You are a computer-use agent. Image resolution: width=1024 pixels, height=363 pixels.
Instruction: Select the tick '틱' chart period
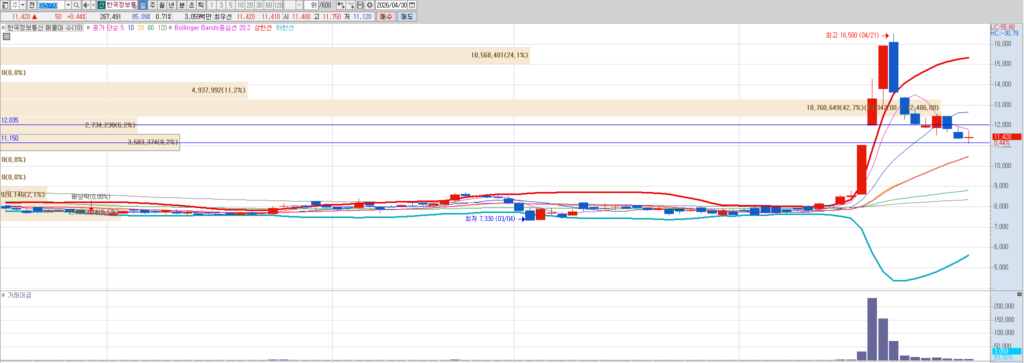[200, 5]
